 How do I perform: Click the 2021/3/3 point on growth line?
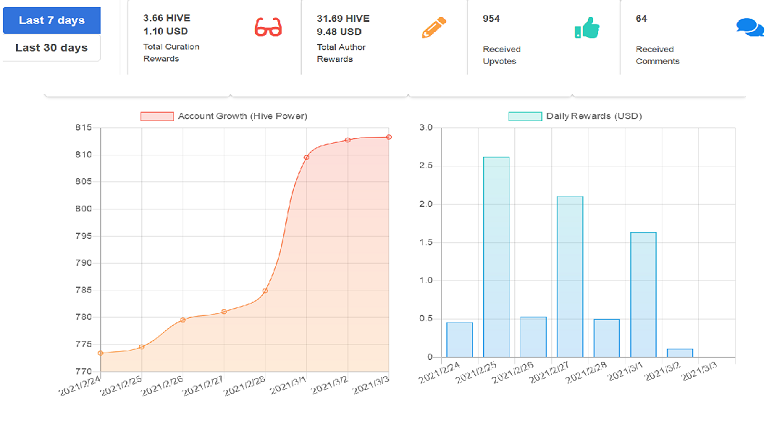(x=389, y=137)
